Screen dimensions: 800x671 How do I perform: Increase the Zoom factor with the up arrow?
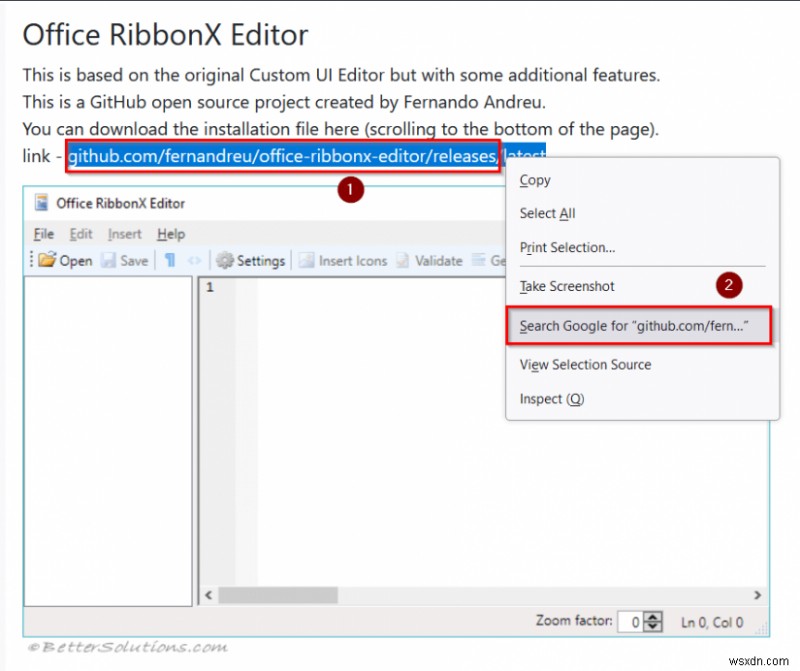(651, 617)
